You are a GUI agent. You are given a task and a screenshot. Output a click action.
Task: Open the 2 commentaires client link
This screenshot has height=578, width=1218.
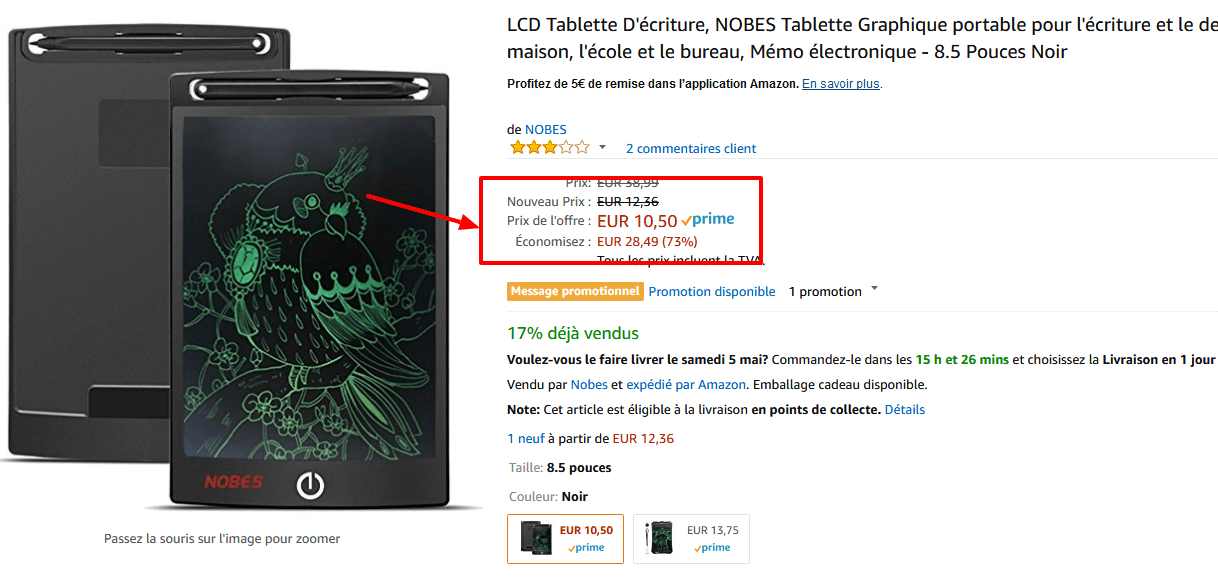click(x=690, y=148)
